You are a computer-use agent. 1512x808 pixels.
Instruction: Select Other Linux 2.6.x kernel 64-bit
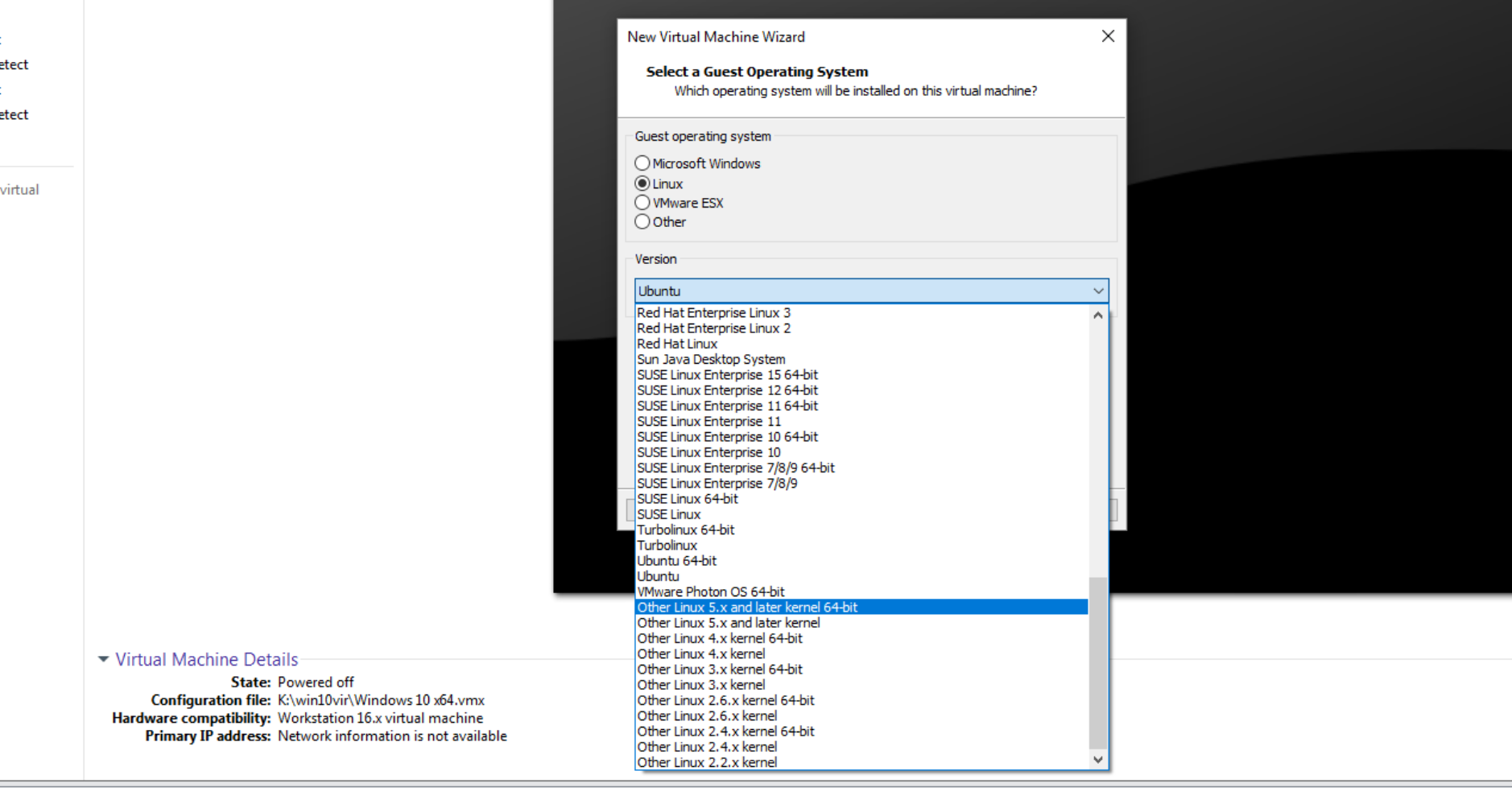[861, 700]
